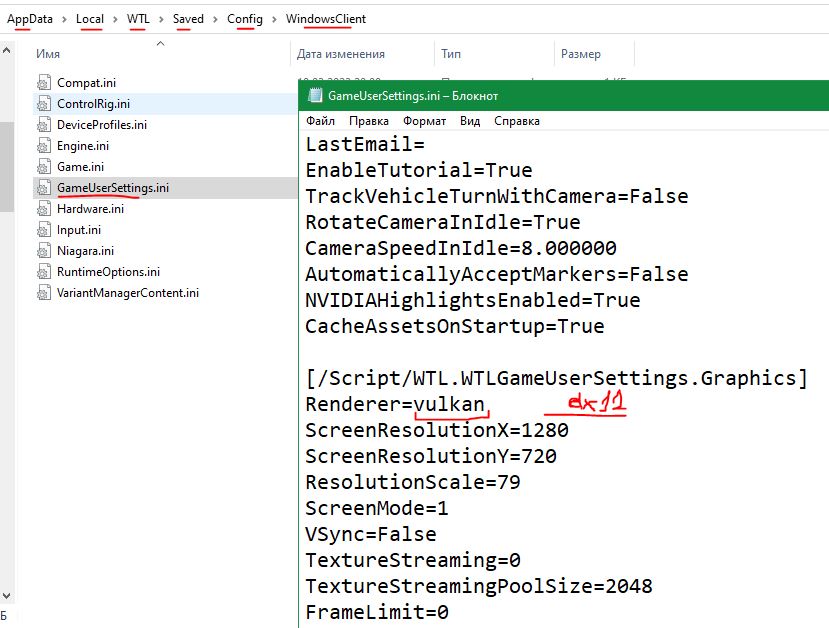Place cursor on Renderer=vulkan line
Viewport: 829px width, 628px height.
[x=395, y=404]
